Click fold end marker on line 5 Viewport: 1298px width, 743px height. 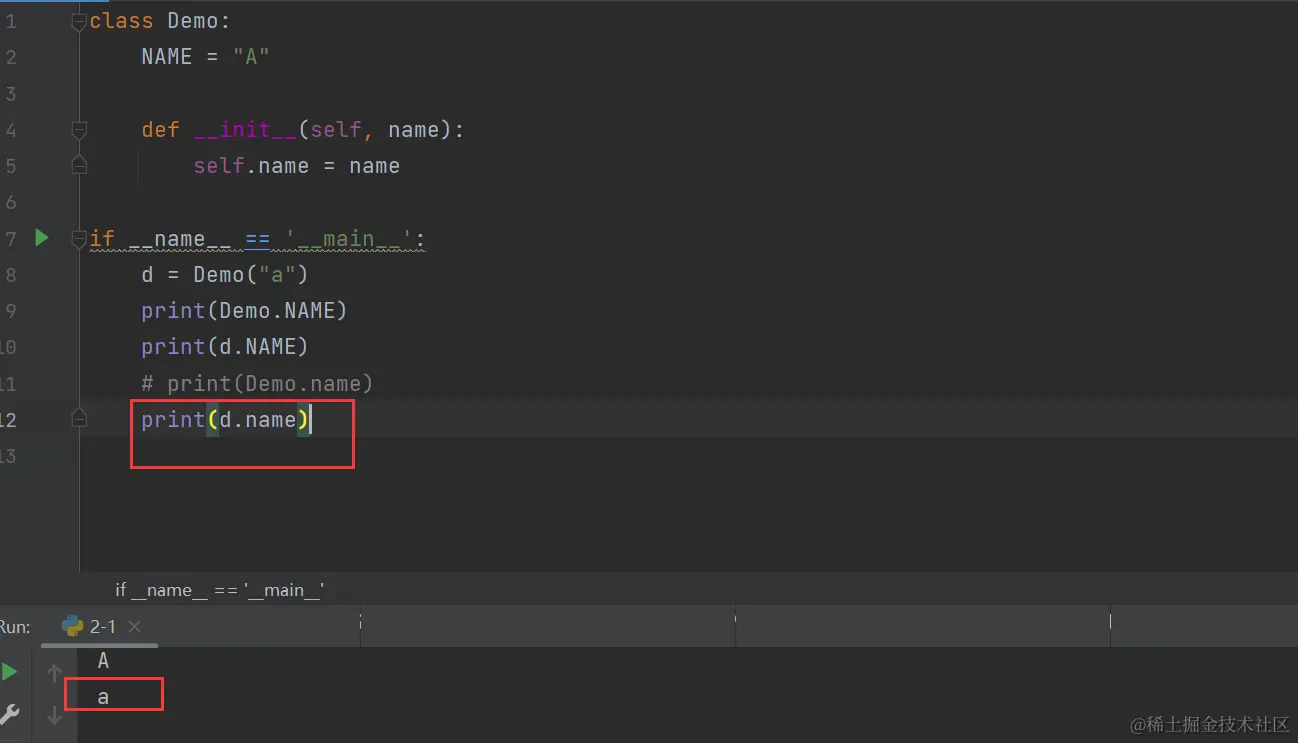click(79, 166)
